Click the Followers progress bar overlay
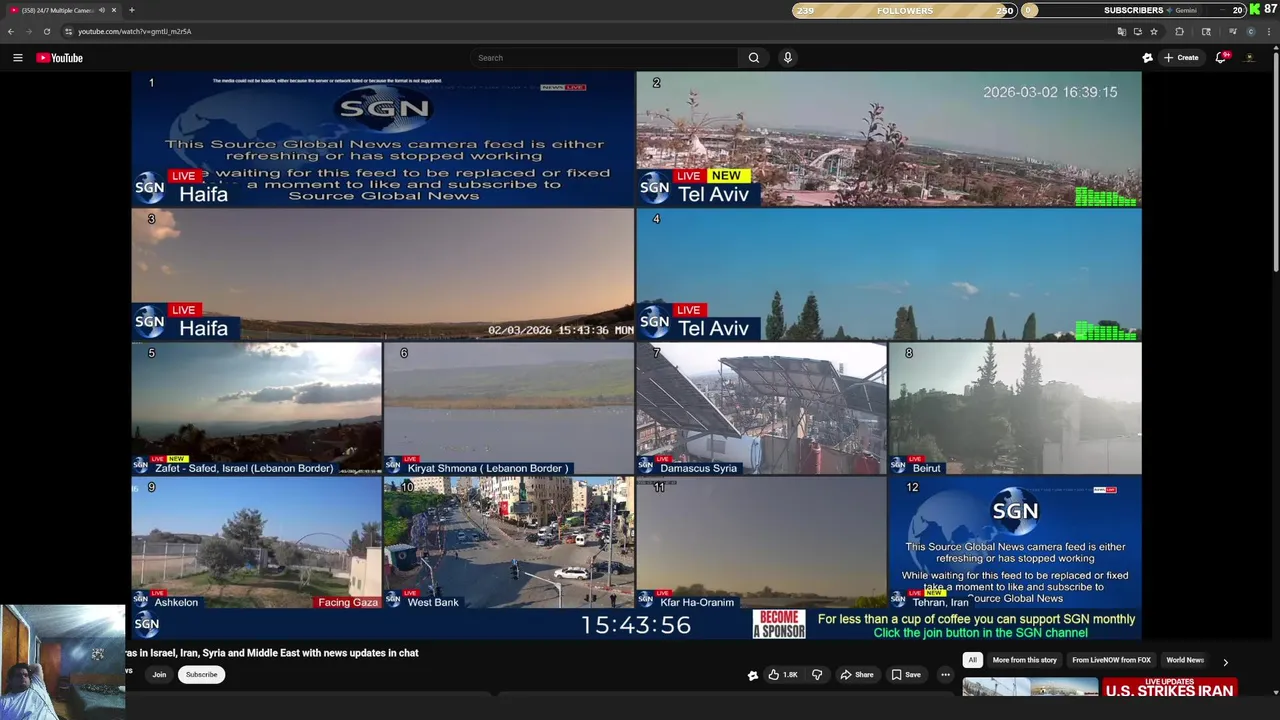 (905, 10)
